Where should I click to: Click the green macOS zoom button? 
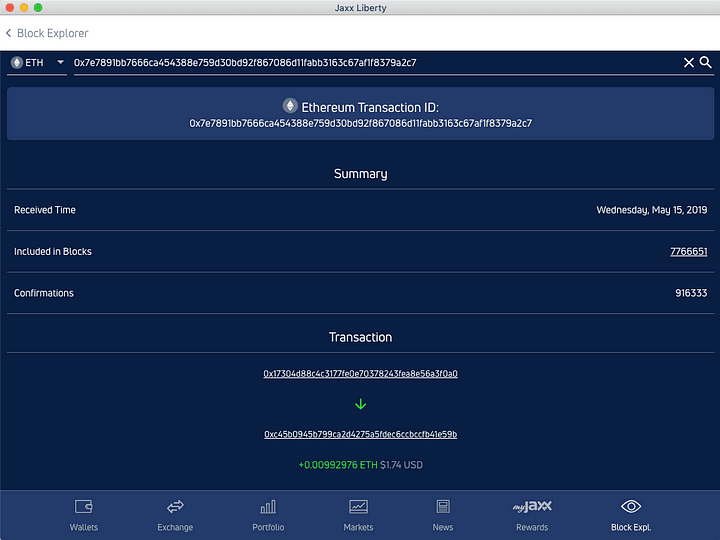38,7
